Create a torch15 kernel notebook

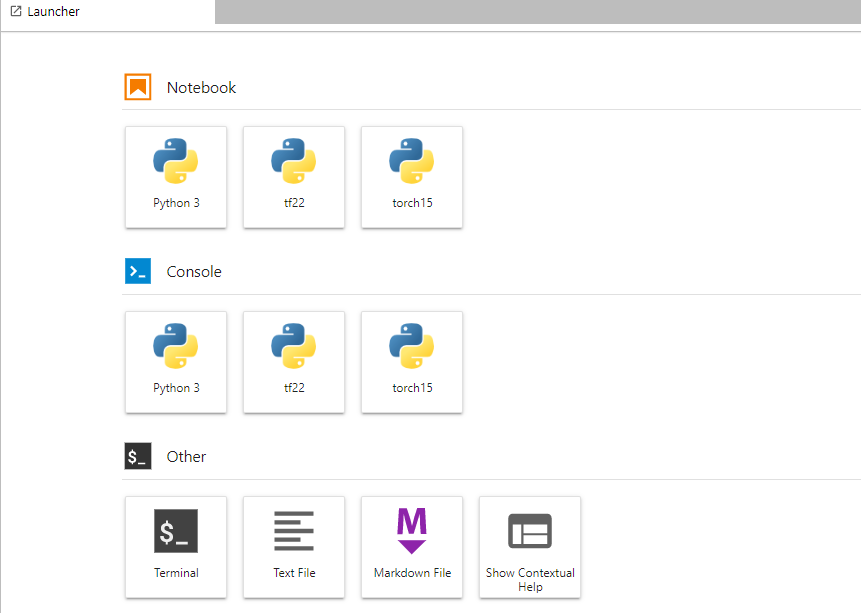[x=412, y=177]
